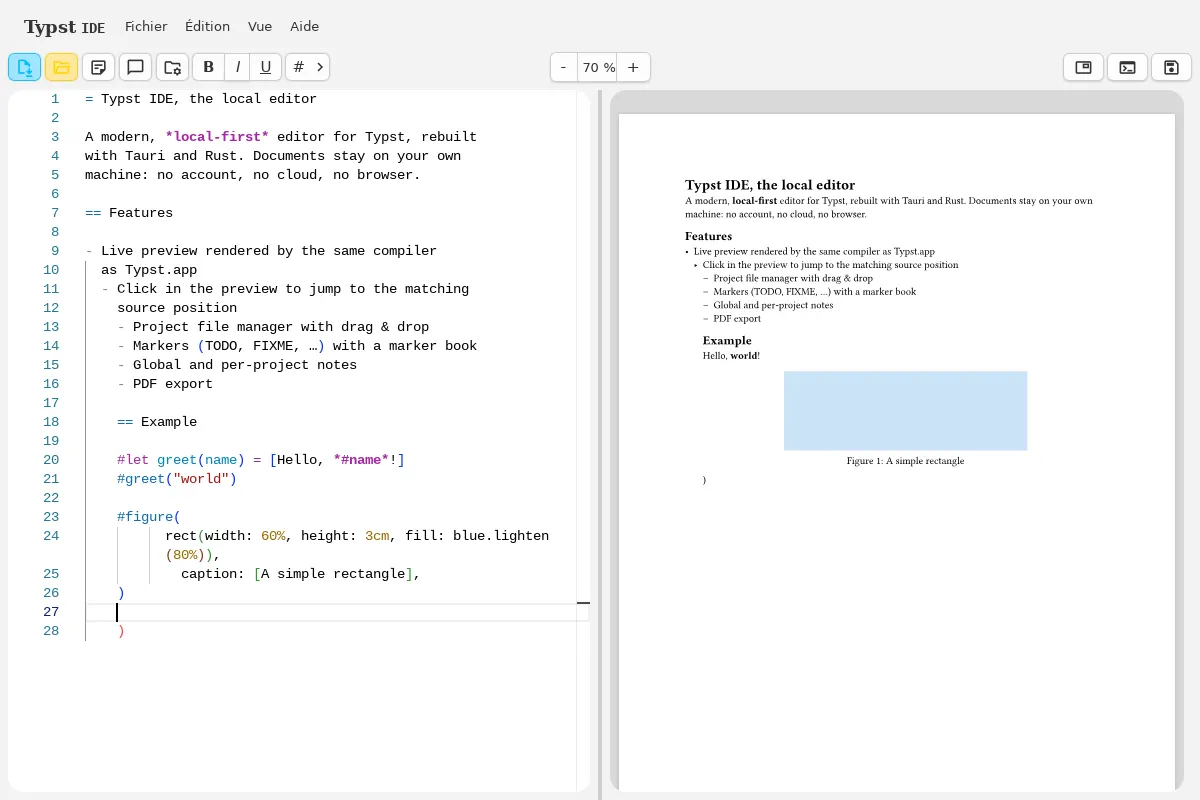Screen dimensions: 1200x800
Task: Click the '== Features' source line
Action: click(x=129, y=213)
